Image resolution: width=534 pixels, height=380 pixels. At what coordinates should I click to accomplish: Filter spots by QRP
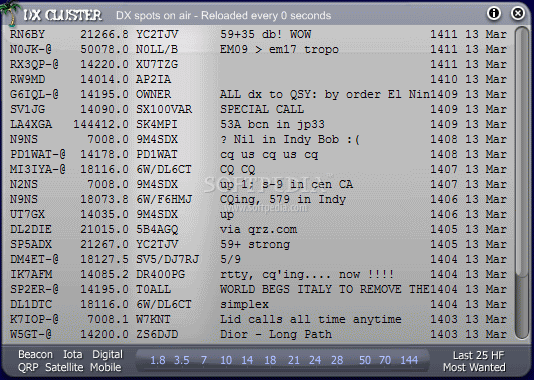(28, 367)
